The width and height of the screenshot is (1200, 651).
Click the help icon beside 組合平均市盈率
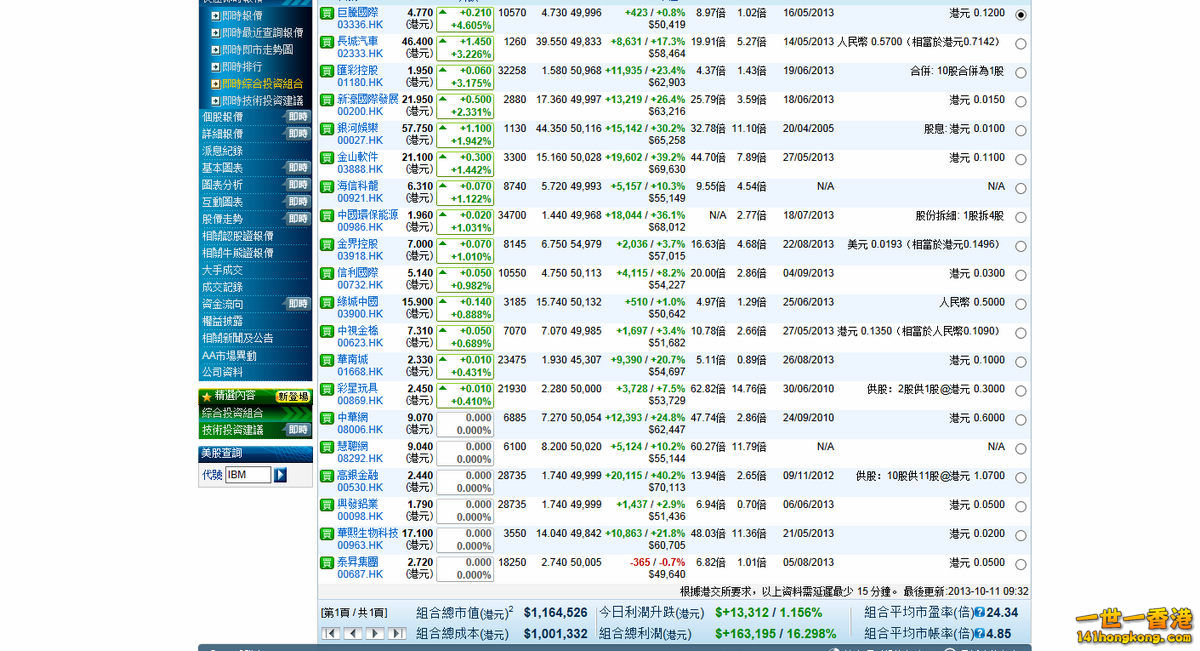coord(980,613)
